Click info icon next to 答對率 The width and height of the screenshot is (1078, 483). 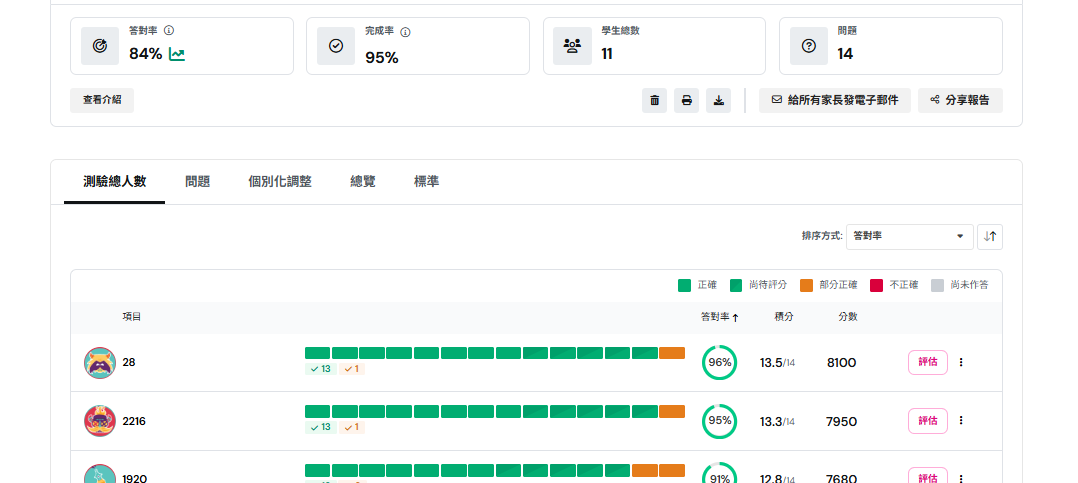point(169,31)
